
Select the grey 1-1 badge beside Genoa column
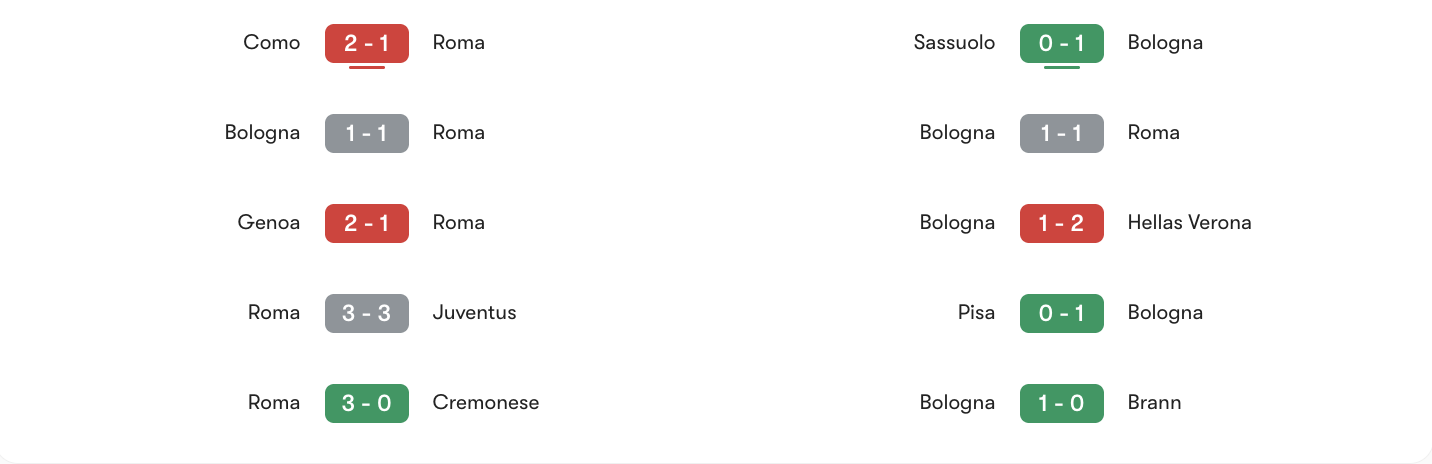pos(367,133)
